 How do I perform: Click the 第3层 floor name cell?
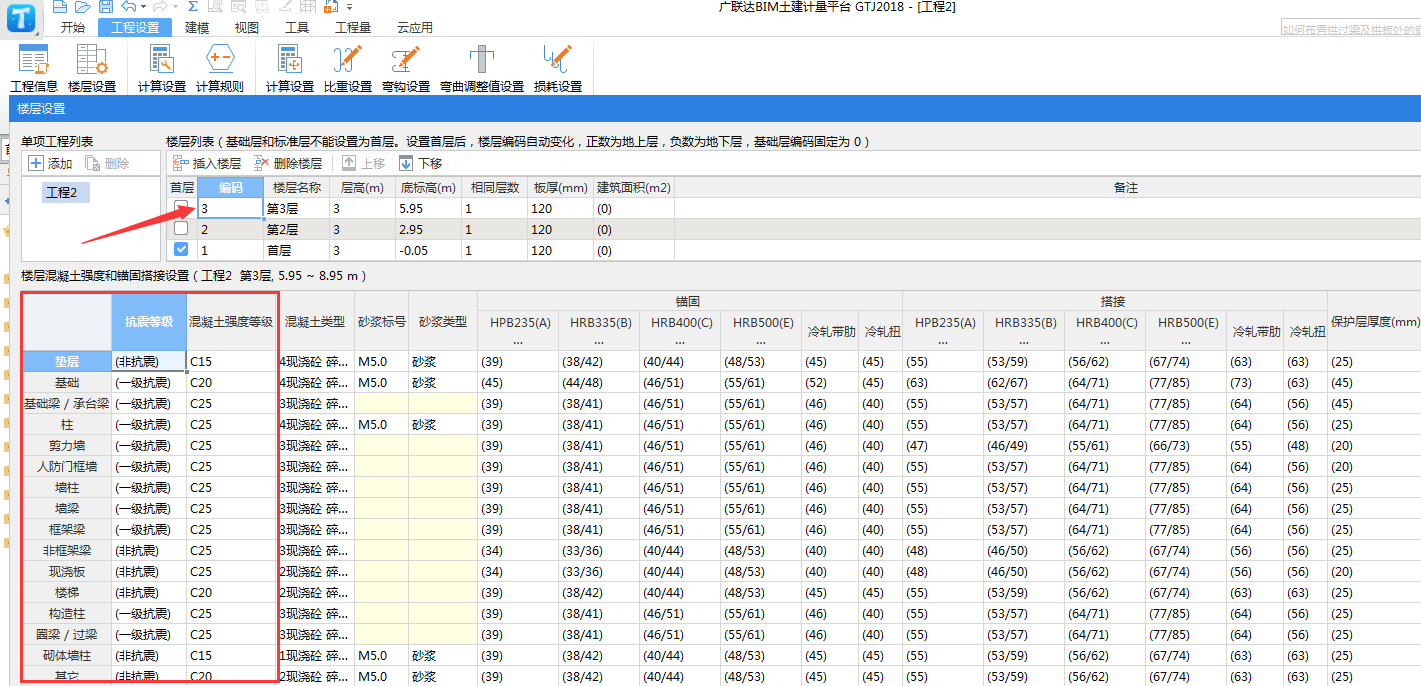pyautogui.click(x=297, y=209)
